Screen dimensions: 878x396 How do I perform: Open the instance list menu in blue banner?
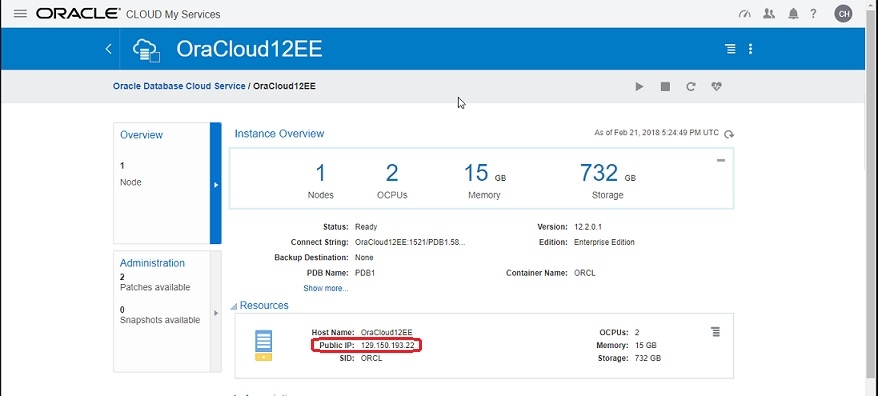click(730, 49)
